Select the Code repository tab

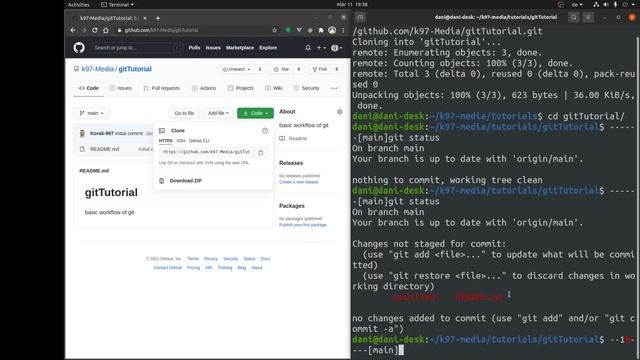[x=89, y=88]
